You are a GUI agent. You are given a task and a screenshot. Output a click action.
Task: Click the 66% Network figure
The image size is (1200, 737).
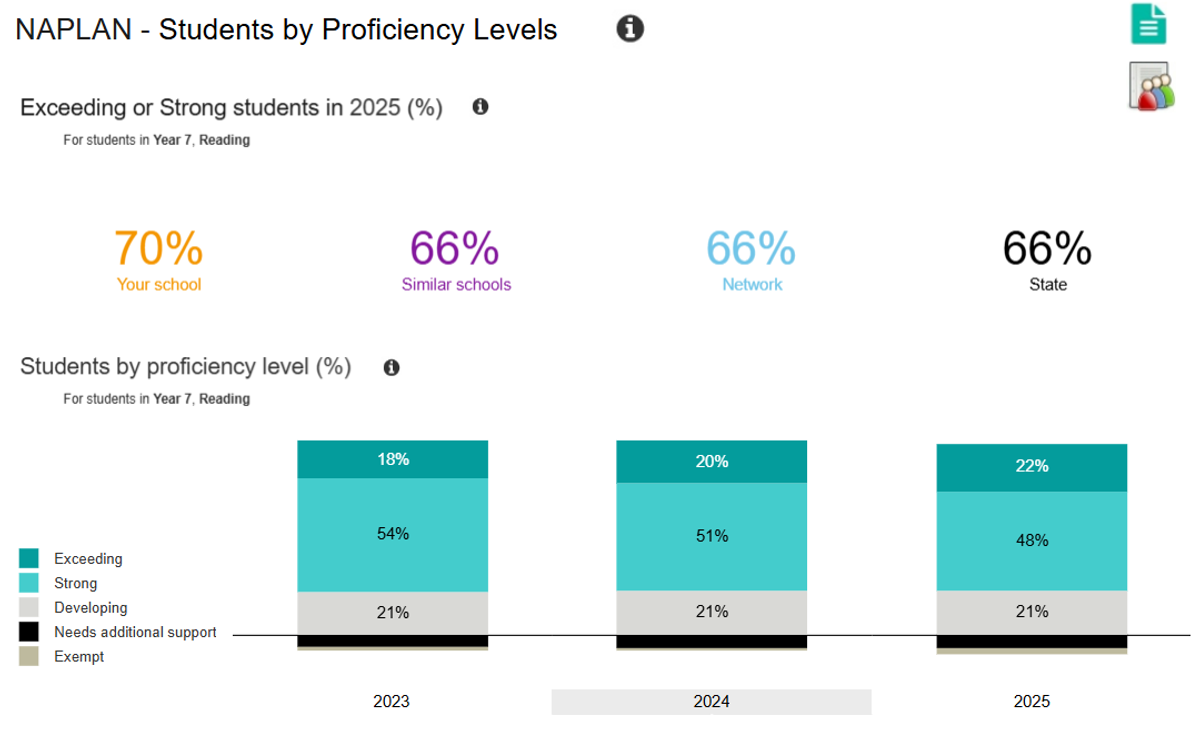tap(751, 248)
